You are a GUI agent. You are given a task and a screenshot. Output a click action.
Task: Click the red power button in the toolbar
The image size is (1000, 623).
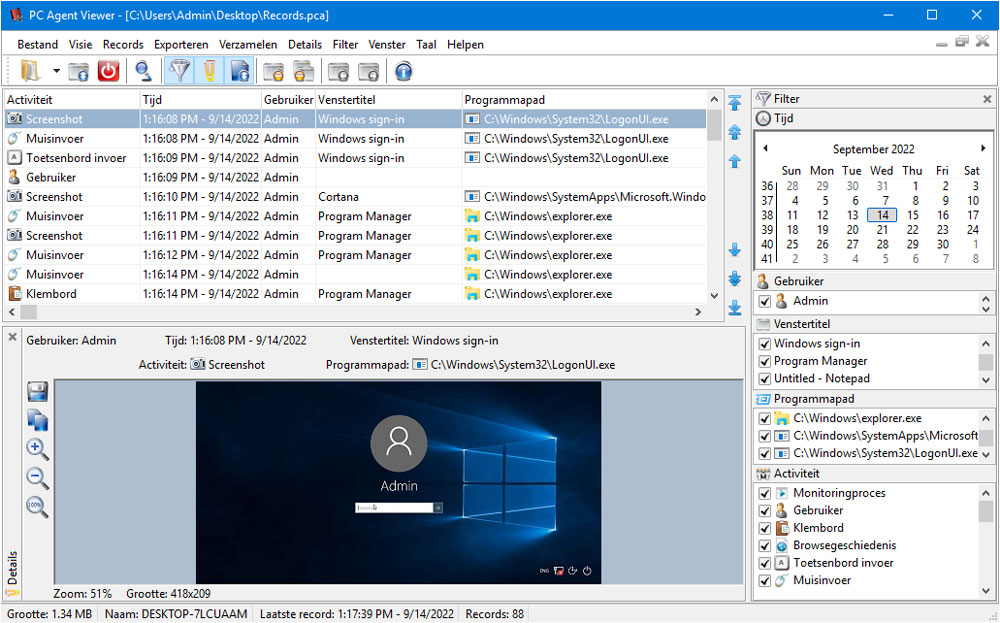pos(108,71)
